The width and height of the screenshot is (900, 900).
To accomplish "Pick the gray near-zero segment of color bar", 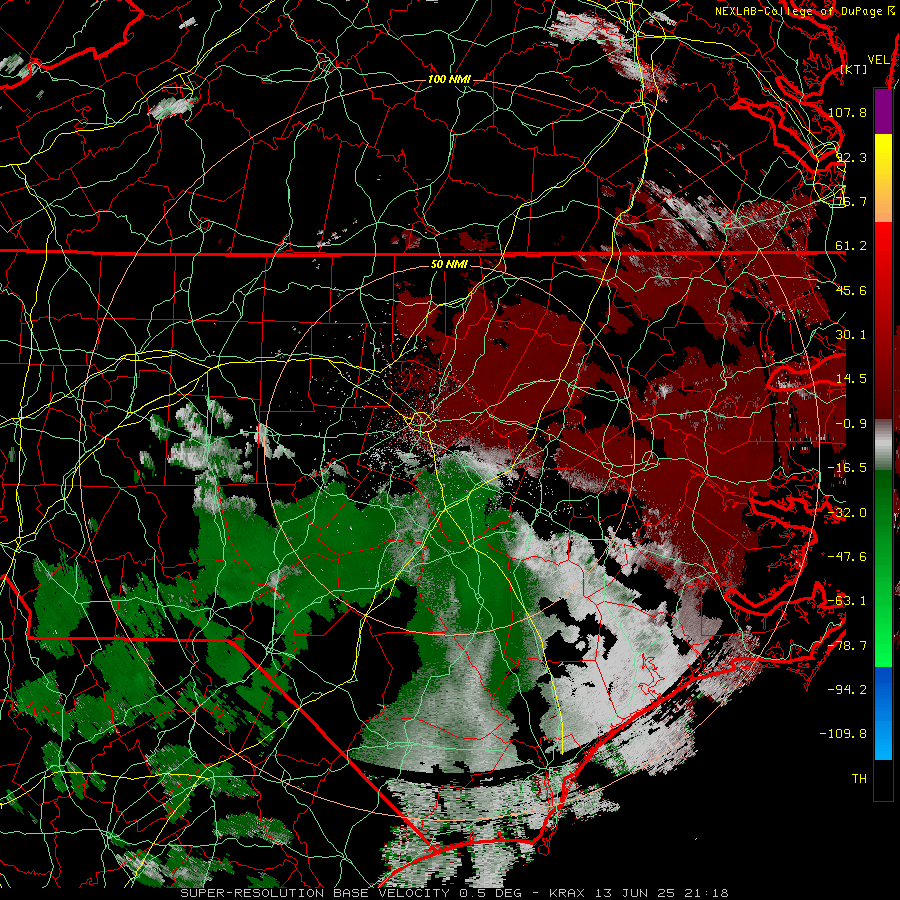I will click(883, 445).
